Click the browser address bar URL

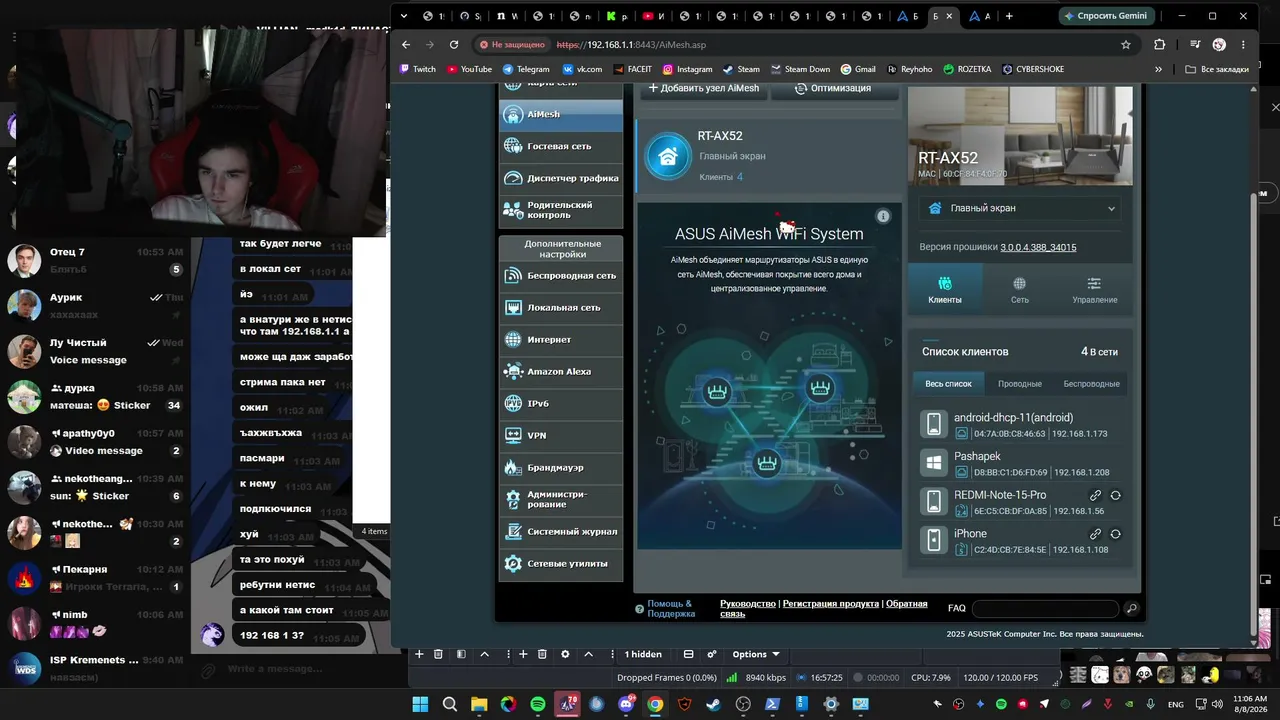point(631,45)
